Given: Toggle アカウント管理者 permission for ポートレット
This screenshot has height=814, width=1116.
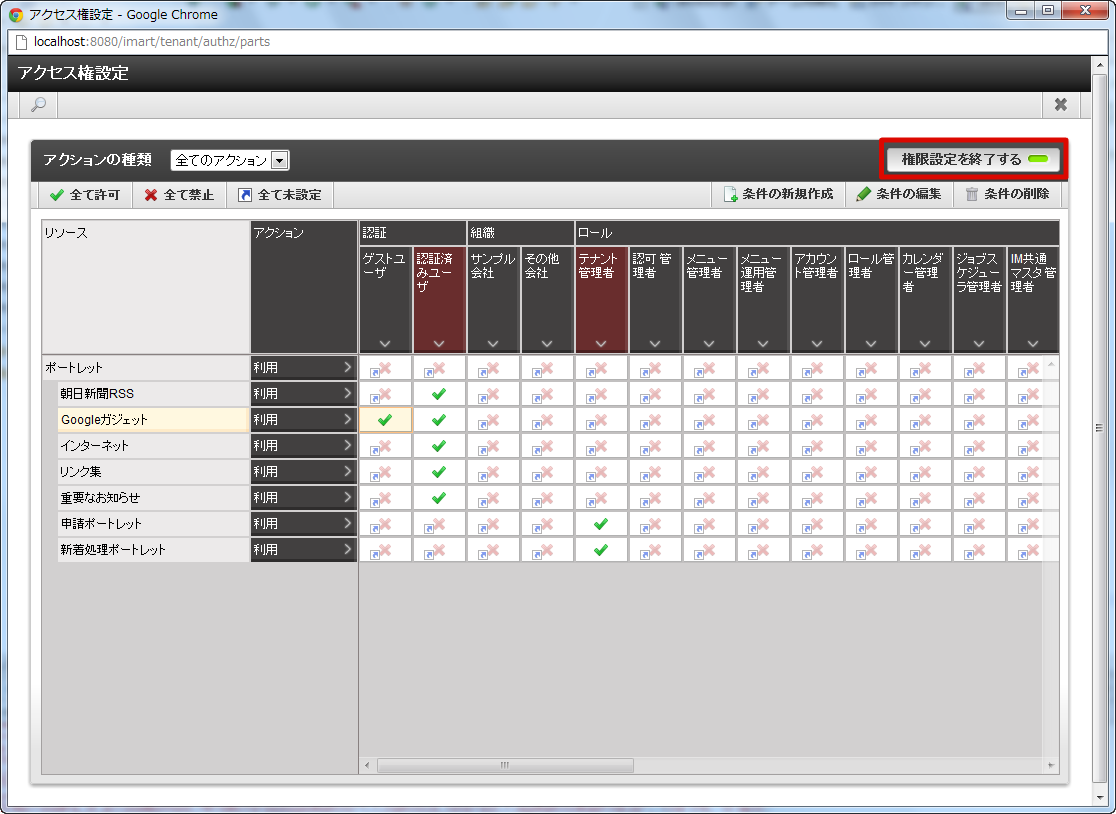Looking at the screenshot, I should (x=817, y=368).
